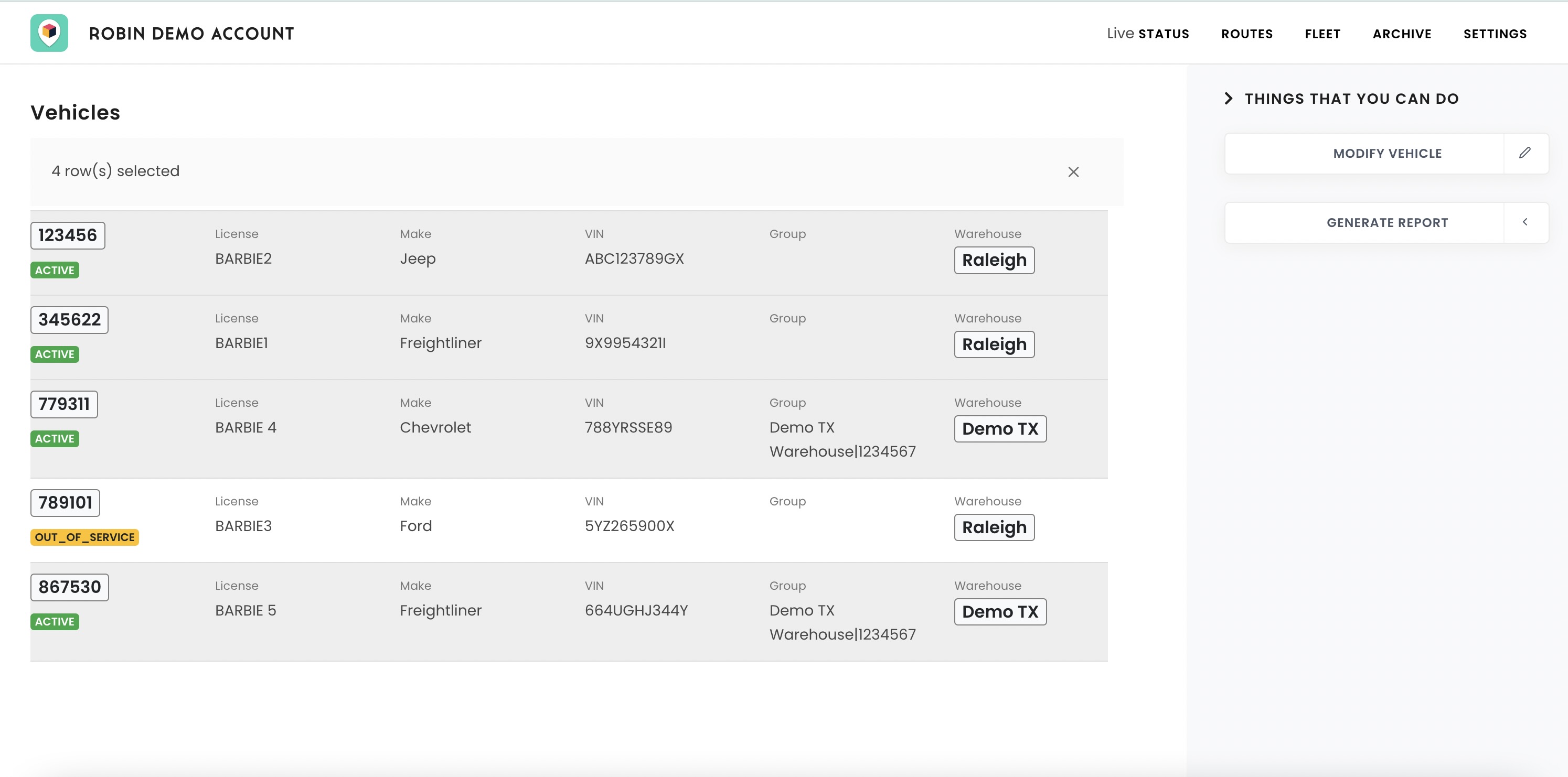Expand the Generate Report arrow
Screen dimensions: 1568x777
pyautogui.click(x=1525, y=222)
